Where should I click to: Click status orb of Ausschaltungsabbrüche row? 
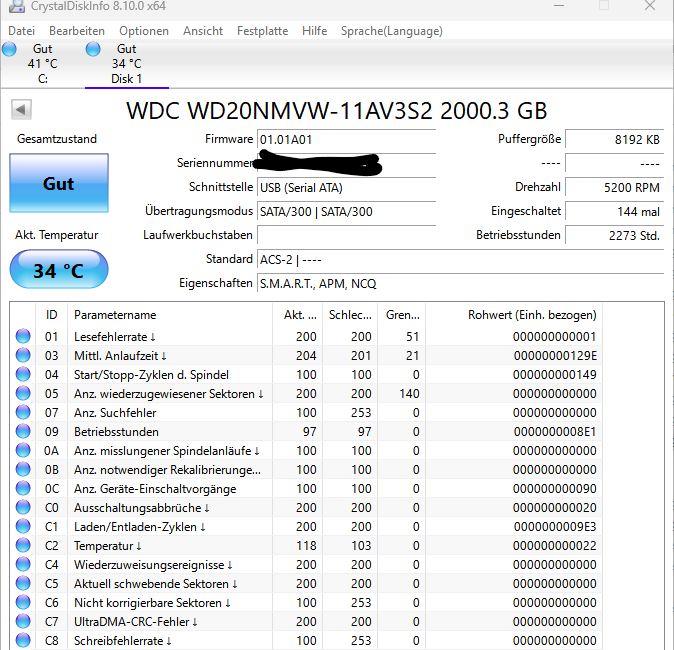click(23, 507)
